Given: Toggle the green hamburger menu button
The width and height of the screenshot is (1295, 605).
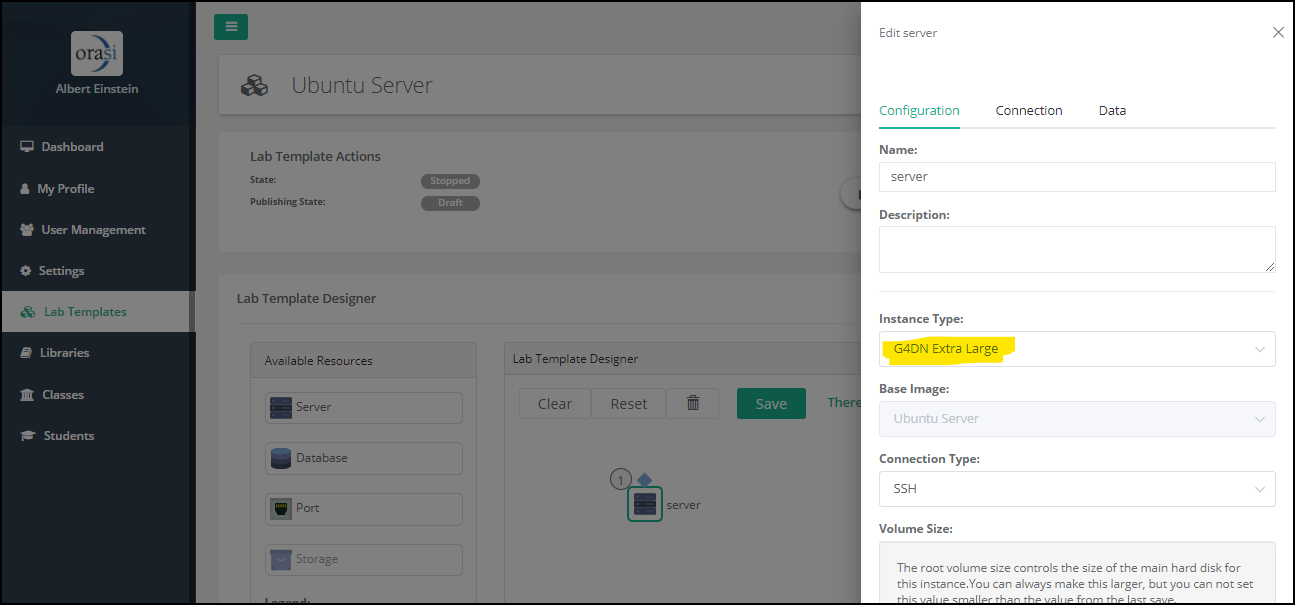Looking at the screenshot, I should (231, 27).
